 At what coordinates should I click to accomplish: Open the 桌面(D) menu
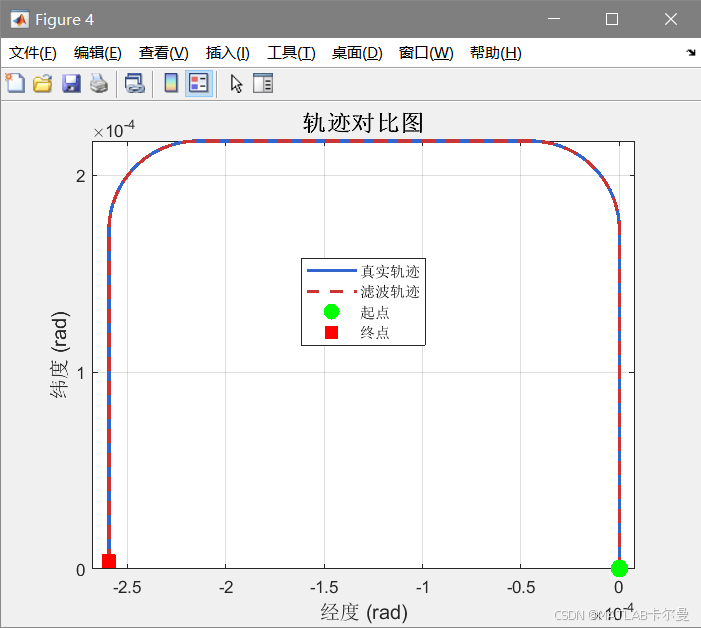pyautogui.click(x=357, y=53)
